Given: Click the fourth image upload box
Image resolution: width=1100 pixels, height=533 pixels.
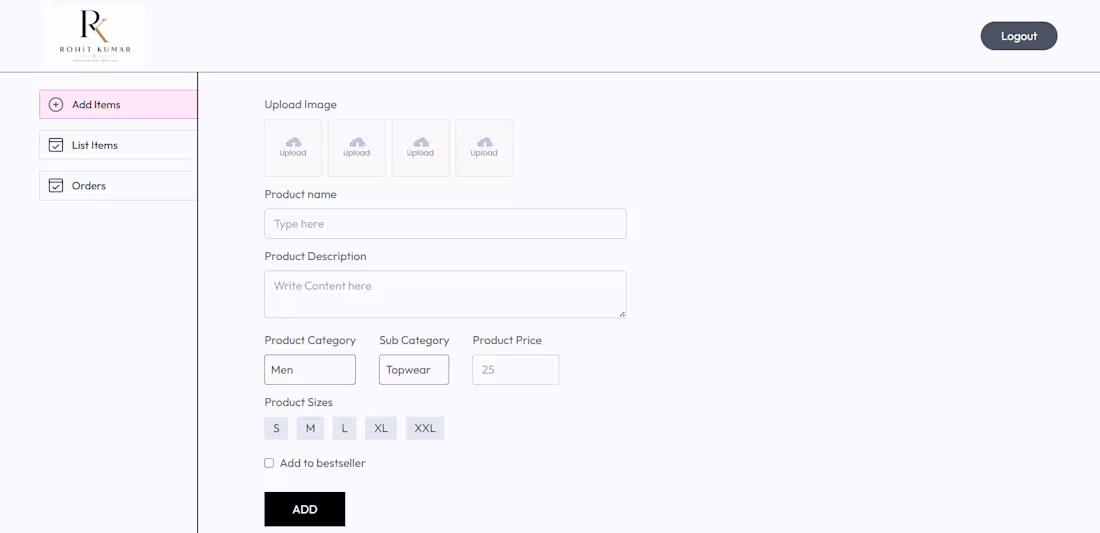Looking at the screenshot, I should pyautogui.click(x=484, y=147).
